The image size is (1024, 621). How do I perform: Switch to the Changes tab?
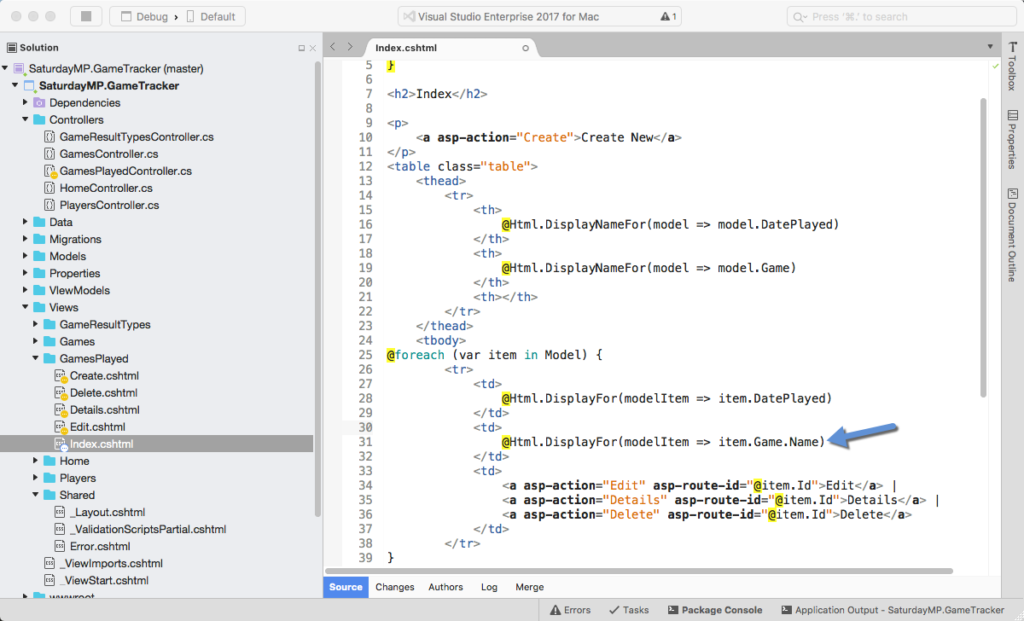(x=395, y=587)
